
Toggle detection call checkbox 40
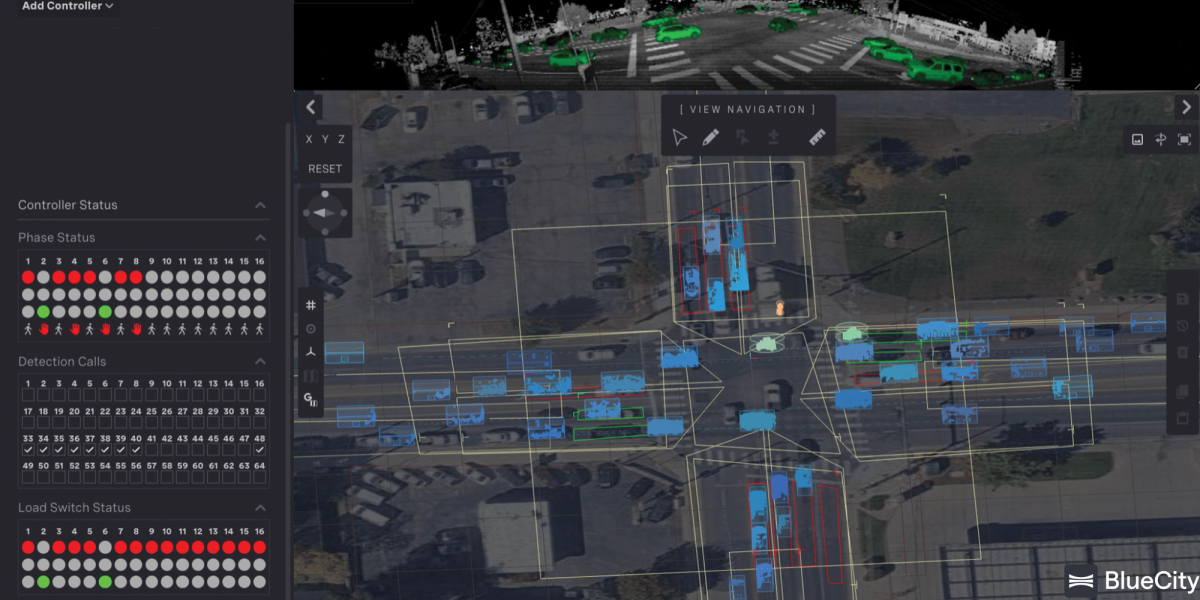(x=136, y=451)
